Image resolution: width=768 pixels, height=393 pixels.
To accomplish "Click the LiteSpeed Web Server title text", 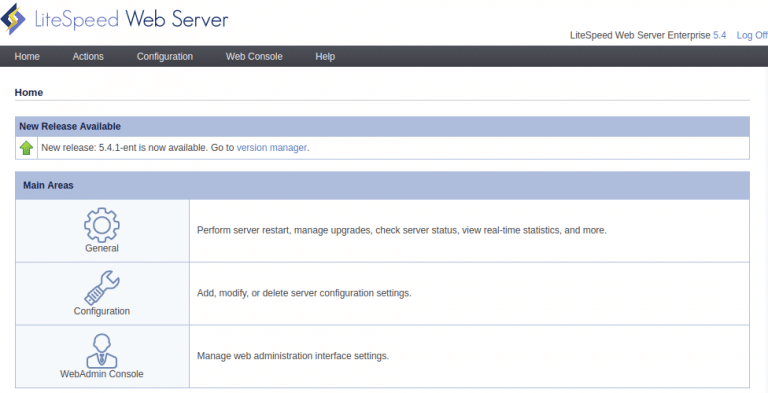I will (x=131, y=19).
